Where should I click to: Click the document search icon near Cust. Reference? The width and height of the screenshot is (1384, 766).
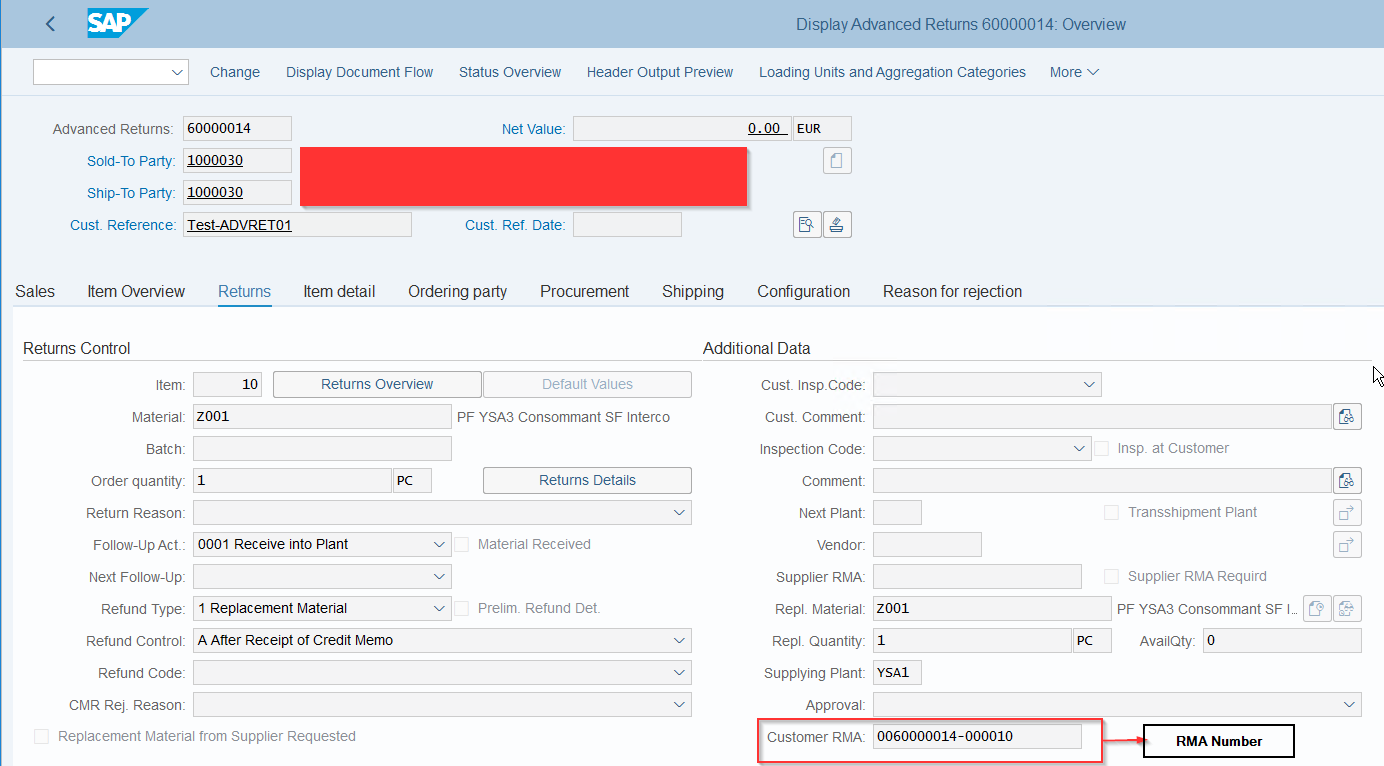coord(807,224)
